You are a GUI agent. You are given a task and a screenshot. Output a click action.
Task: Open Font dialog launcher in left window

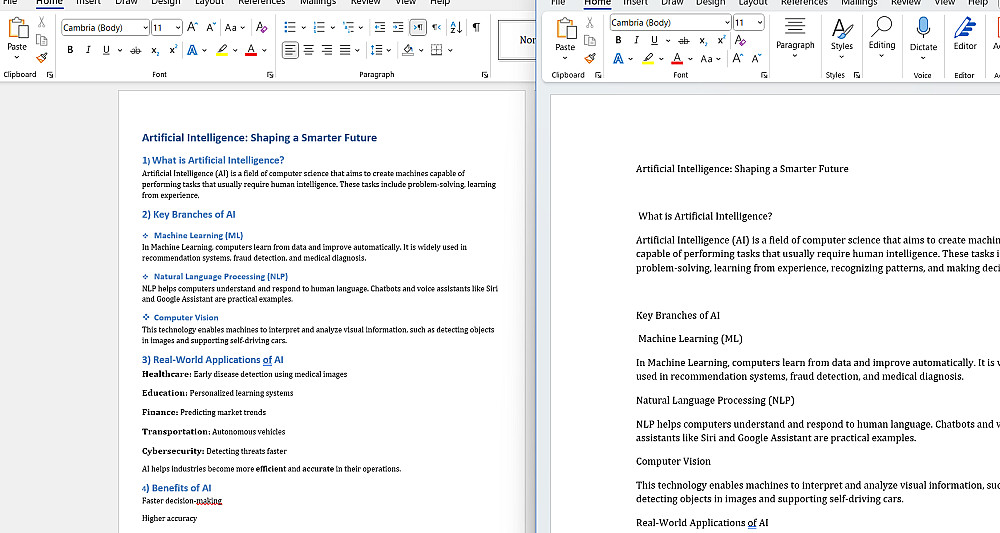point(270,75)
